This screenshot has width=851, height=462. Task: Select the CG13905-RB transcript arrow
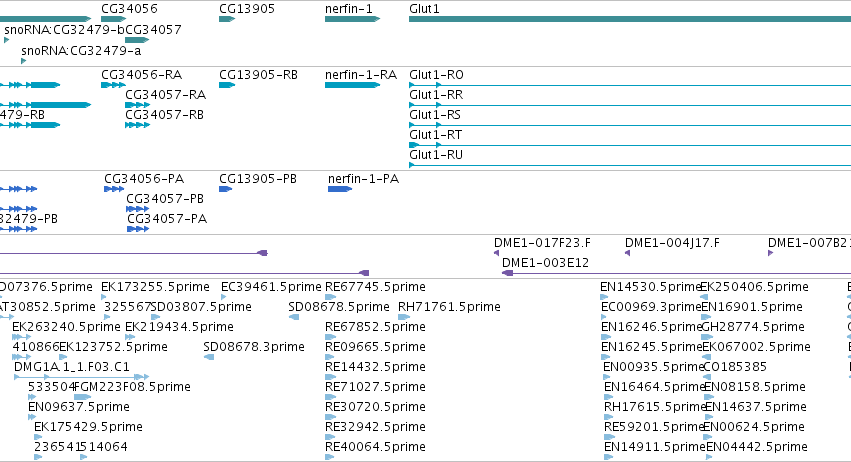click(227, 85)
